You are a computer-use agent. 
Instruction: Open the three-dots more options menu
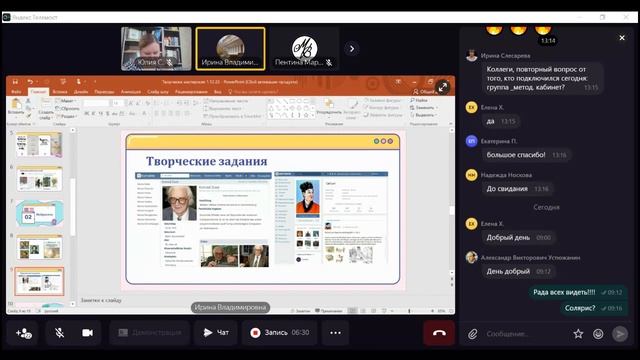[x=335, y=333]
